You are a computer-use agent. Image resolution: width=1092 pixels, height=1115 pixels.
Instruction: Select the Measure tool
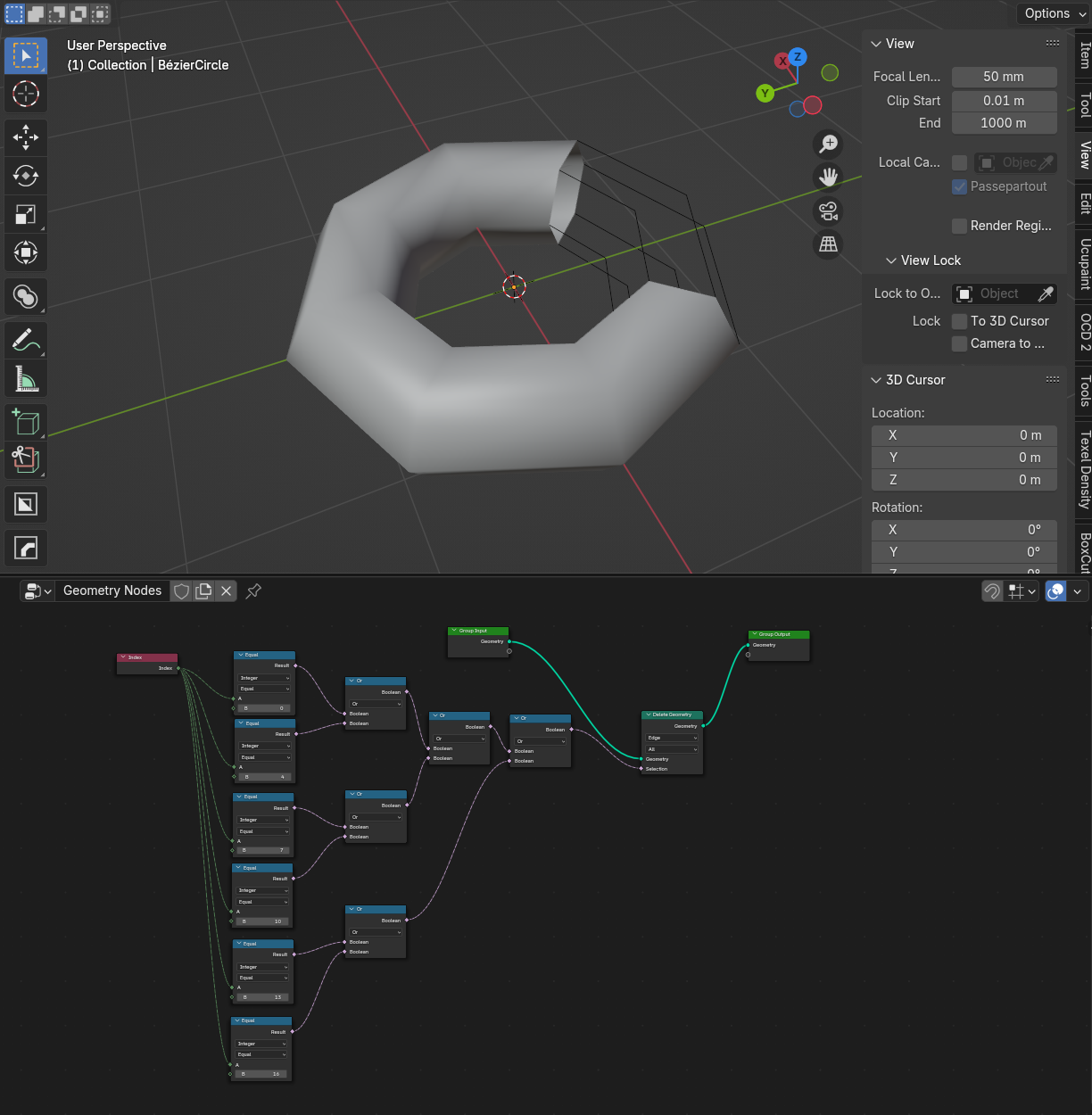click(26, 379)
